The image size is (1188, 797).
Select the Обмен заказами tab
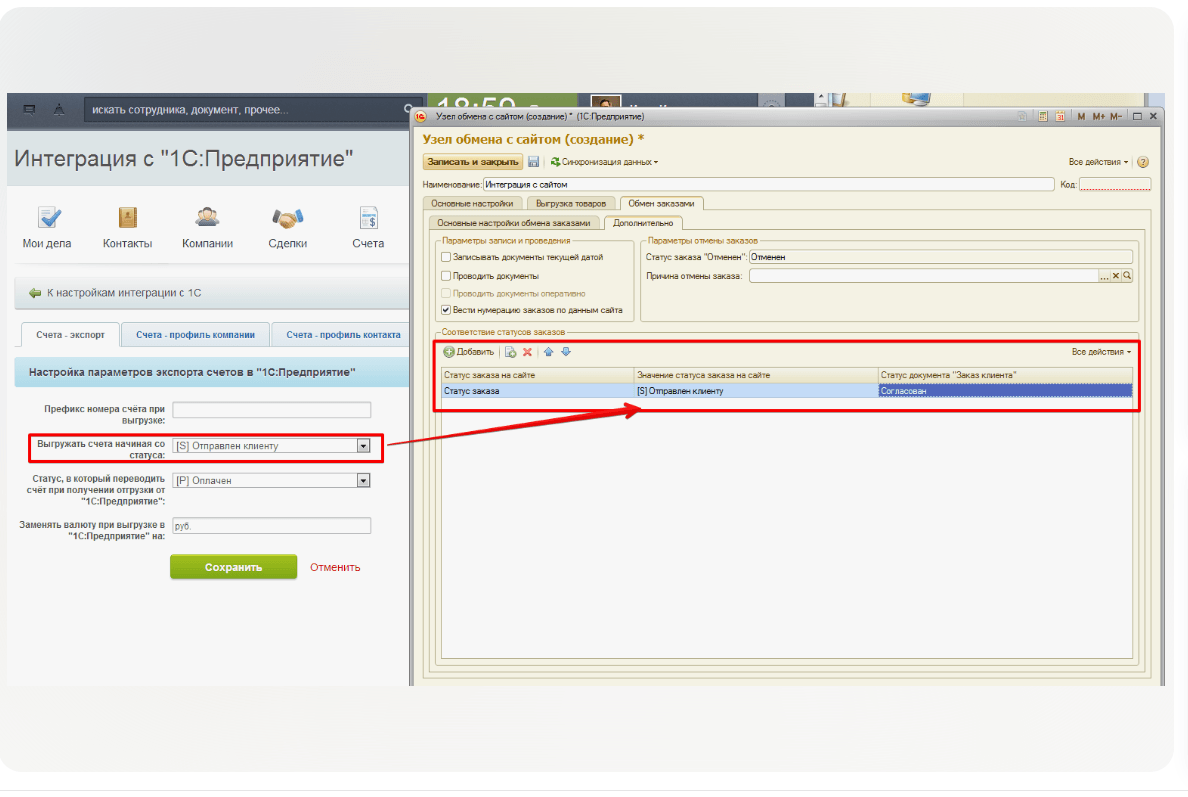click(661, 204)
